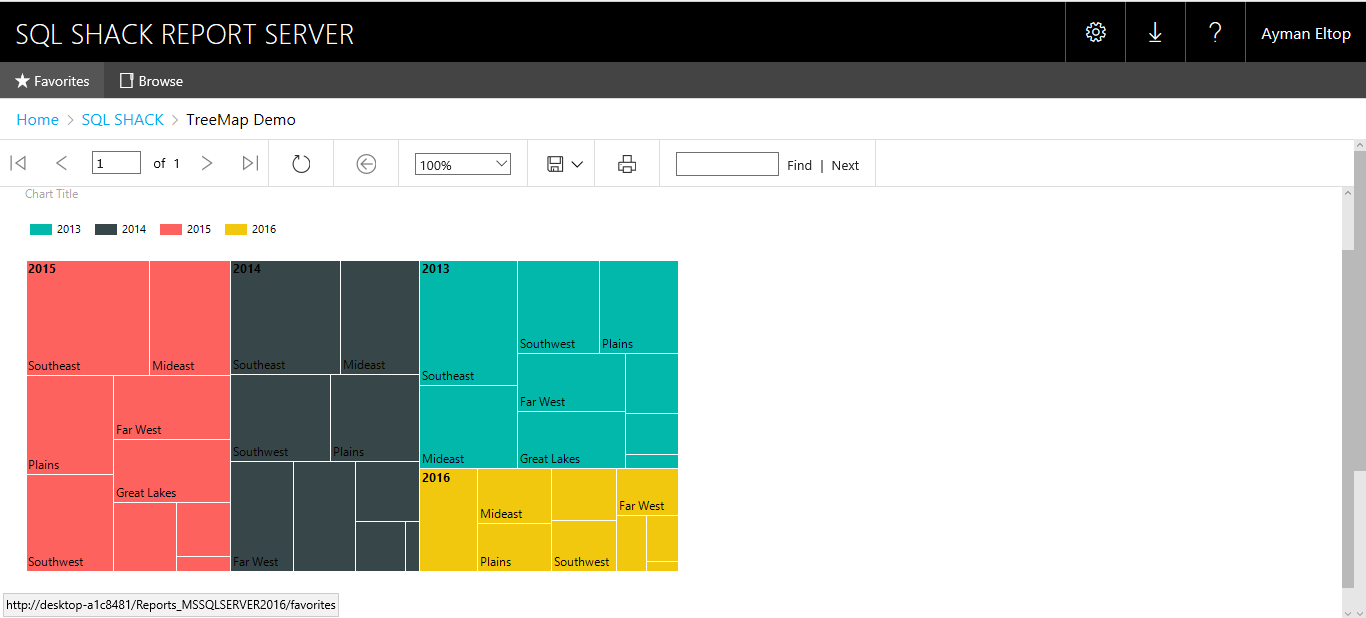This screenshot has height=618, width=1366.
Task: Switch to the Favorites tab
Action: click(x=52, y=81)
